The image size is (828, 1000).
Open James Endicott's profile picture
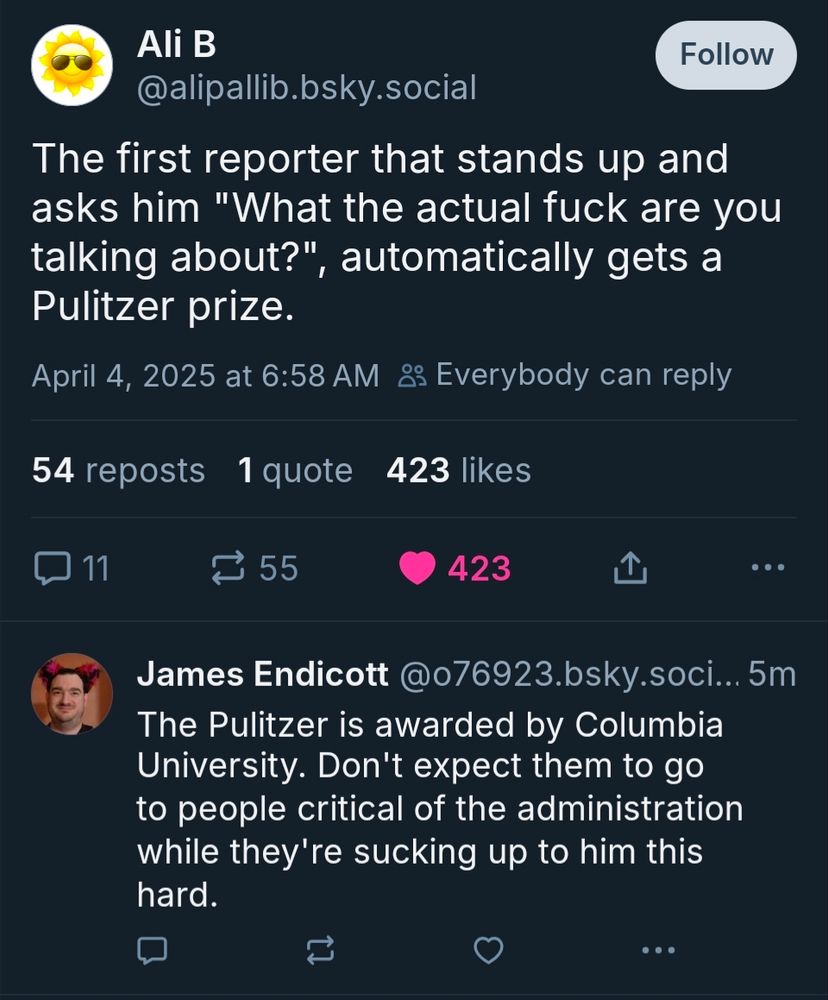click(72, 693)
